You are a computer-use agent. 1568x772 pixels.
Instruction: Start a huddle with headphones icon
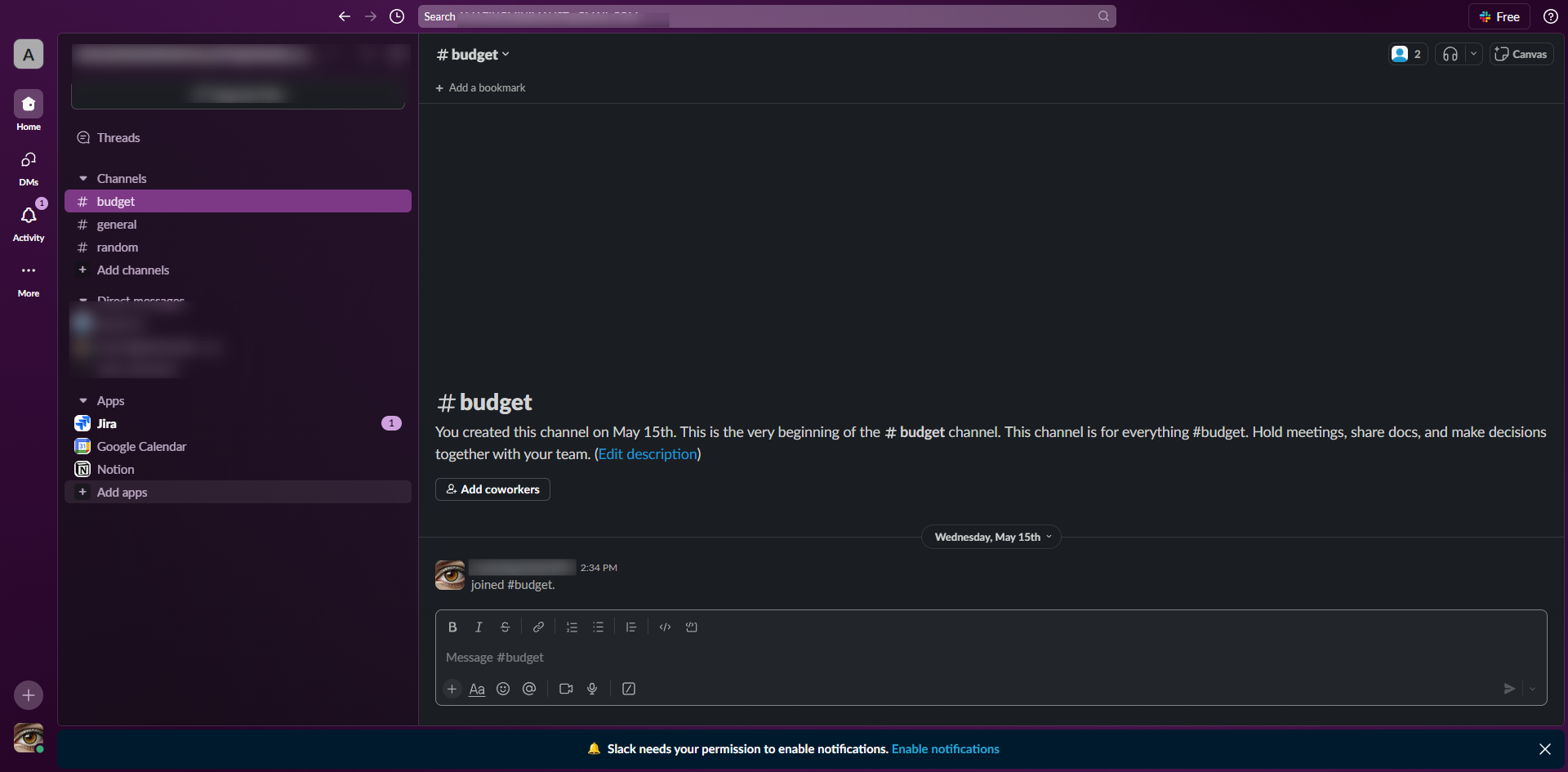(x=1450, y=54)
